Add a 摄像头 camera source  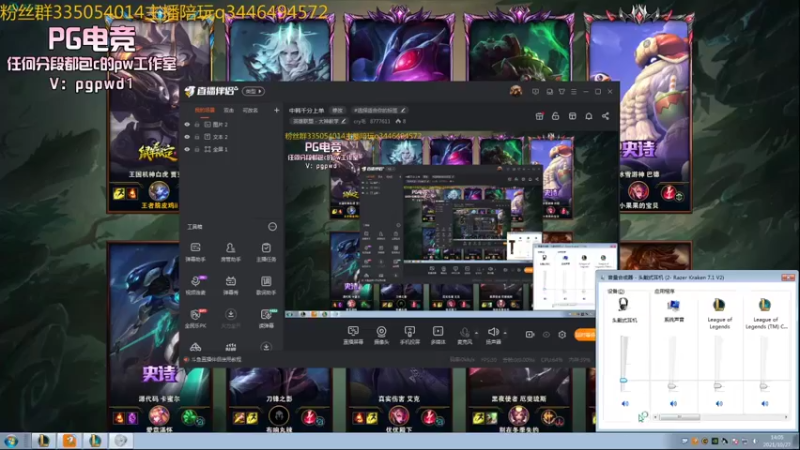point(381,335)
